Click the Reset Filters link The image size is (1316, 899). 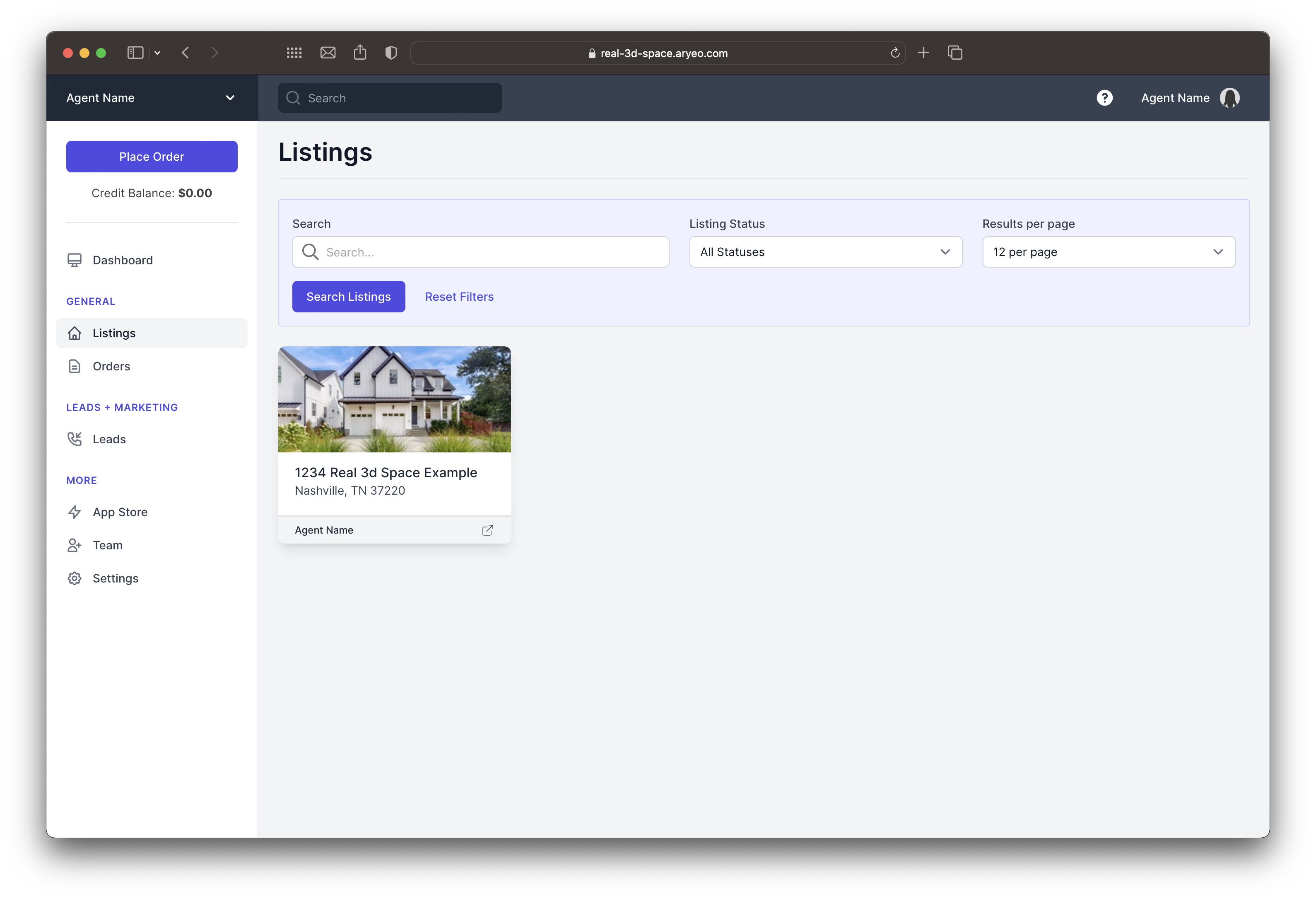pos(459,296)
